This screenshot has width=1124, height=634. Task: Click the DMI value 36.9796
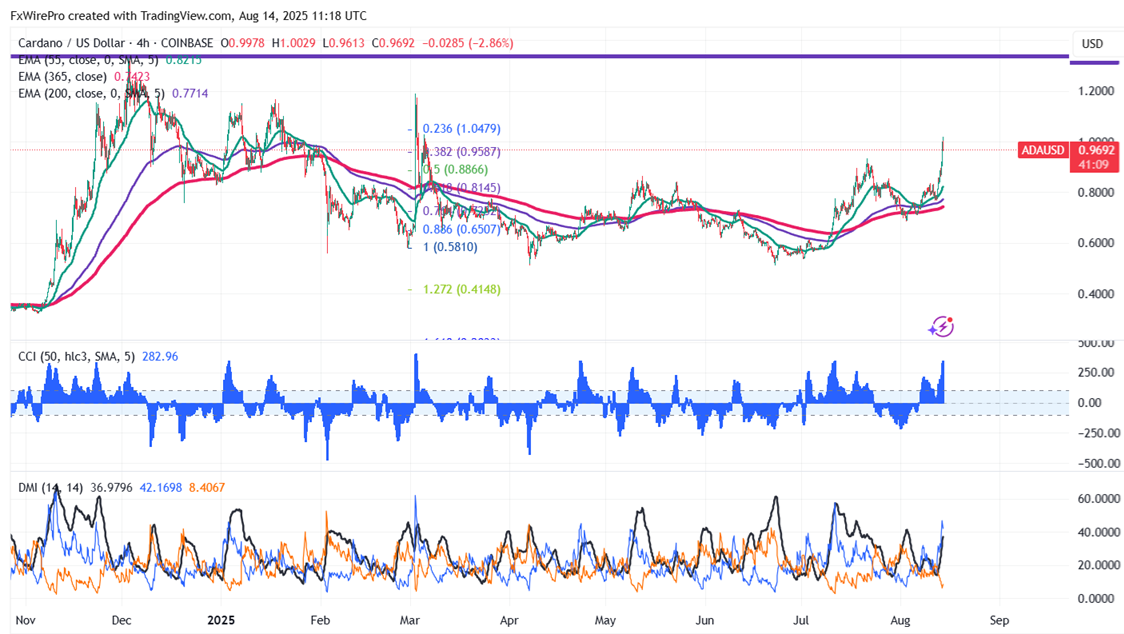[111, 488]
